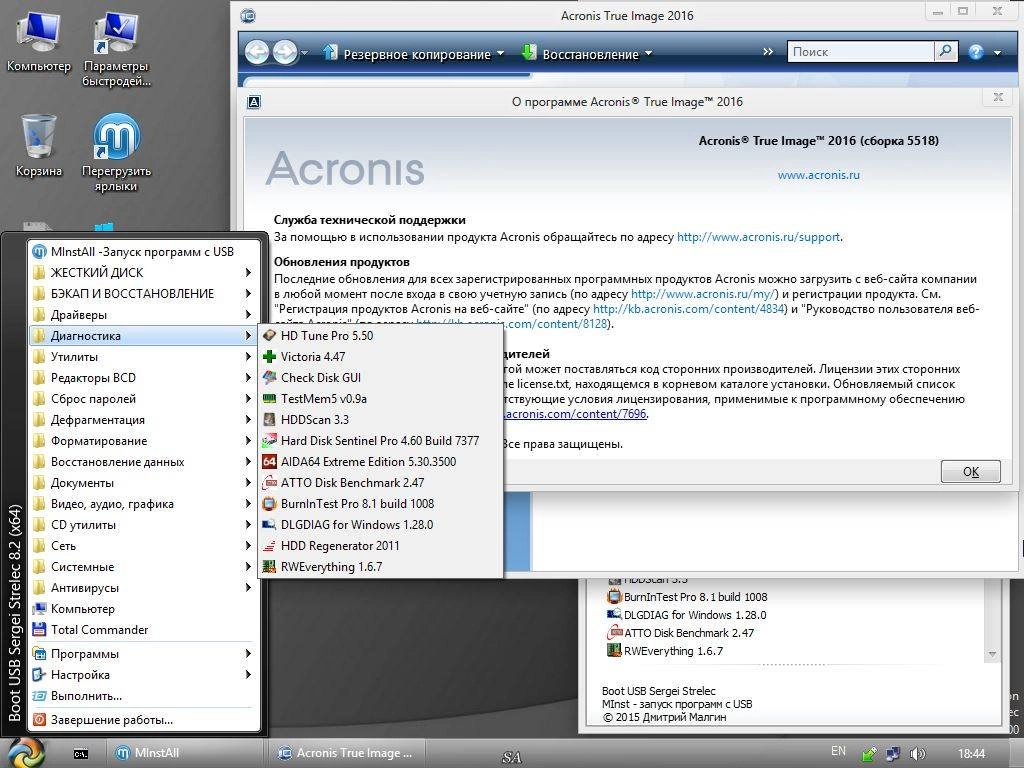The image size is (1024, 768).
Task: Expand the Утилиты folder menu
Action: click(145, 357)
